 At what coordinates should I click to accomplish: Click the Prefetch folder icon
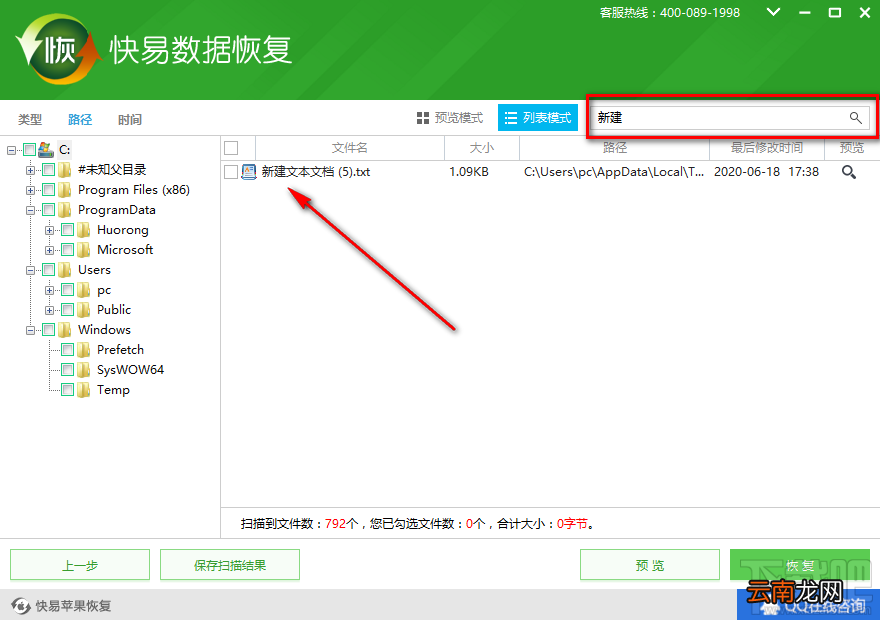click(x=84, y=350)
